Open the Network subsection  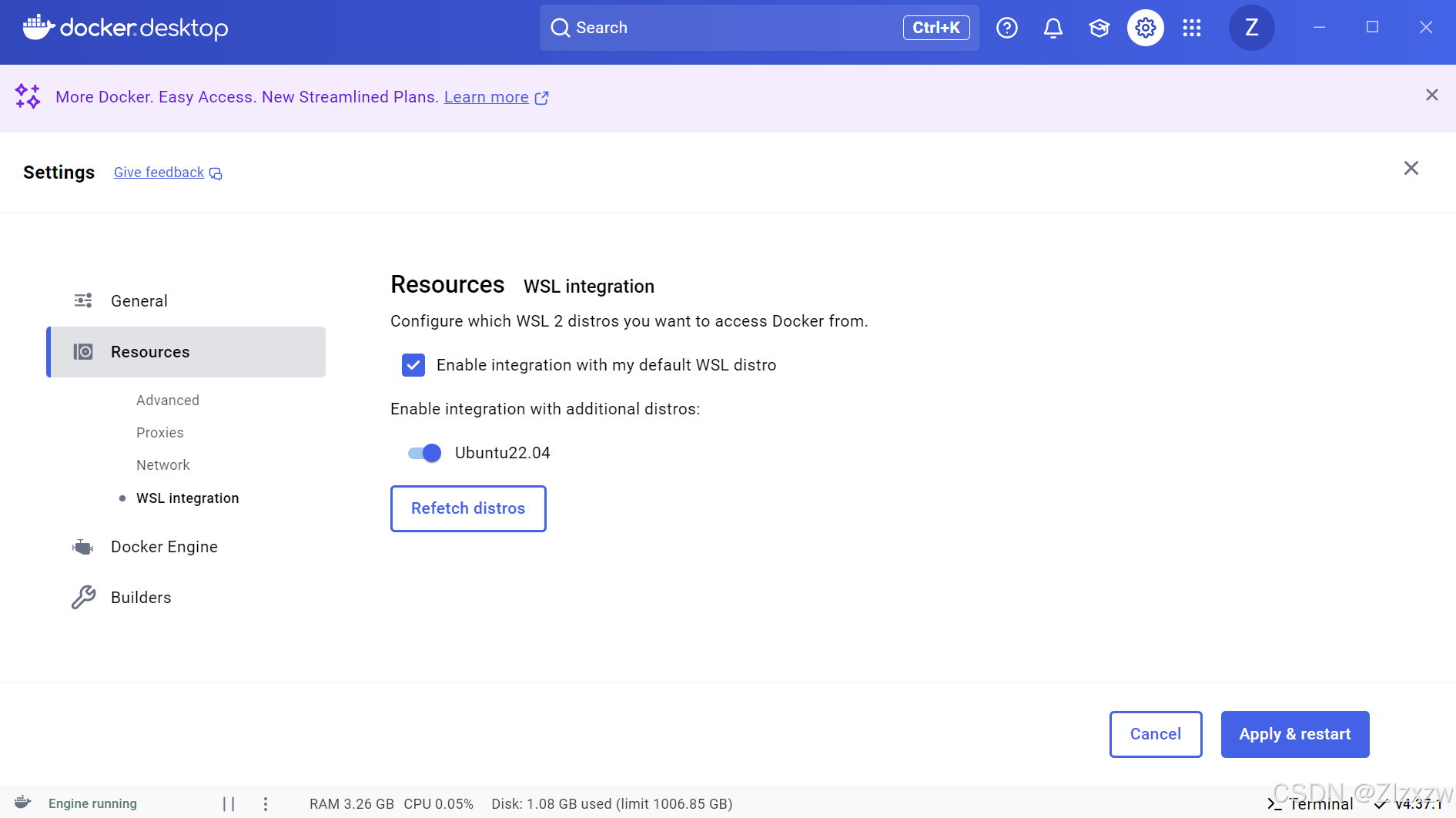[163, 465]
